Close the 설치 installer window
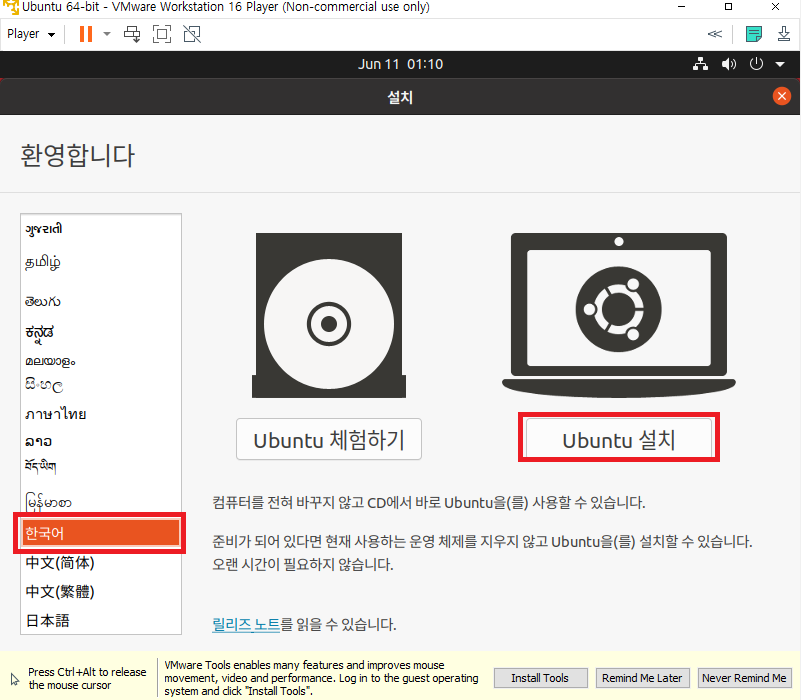Viewport: 801px width, 700px height. coord(782,96)
